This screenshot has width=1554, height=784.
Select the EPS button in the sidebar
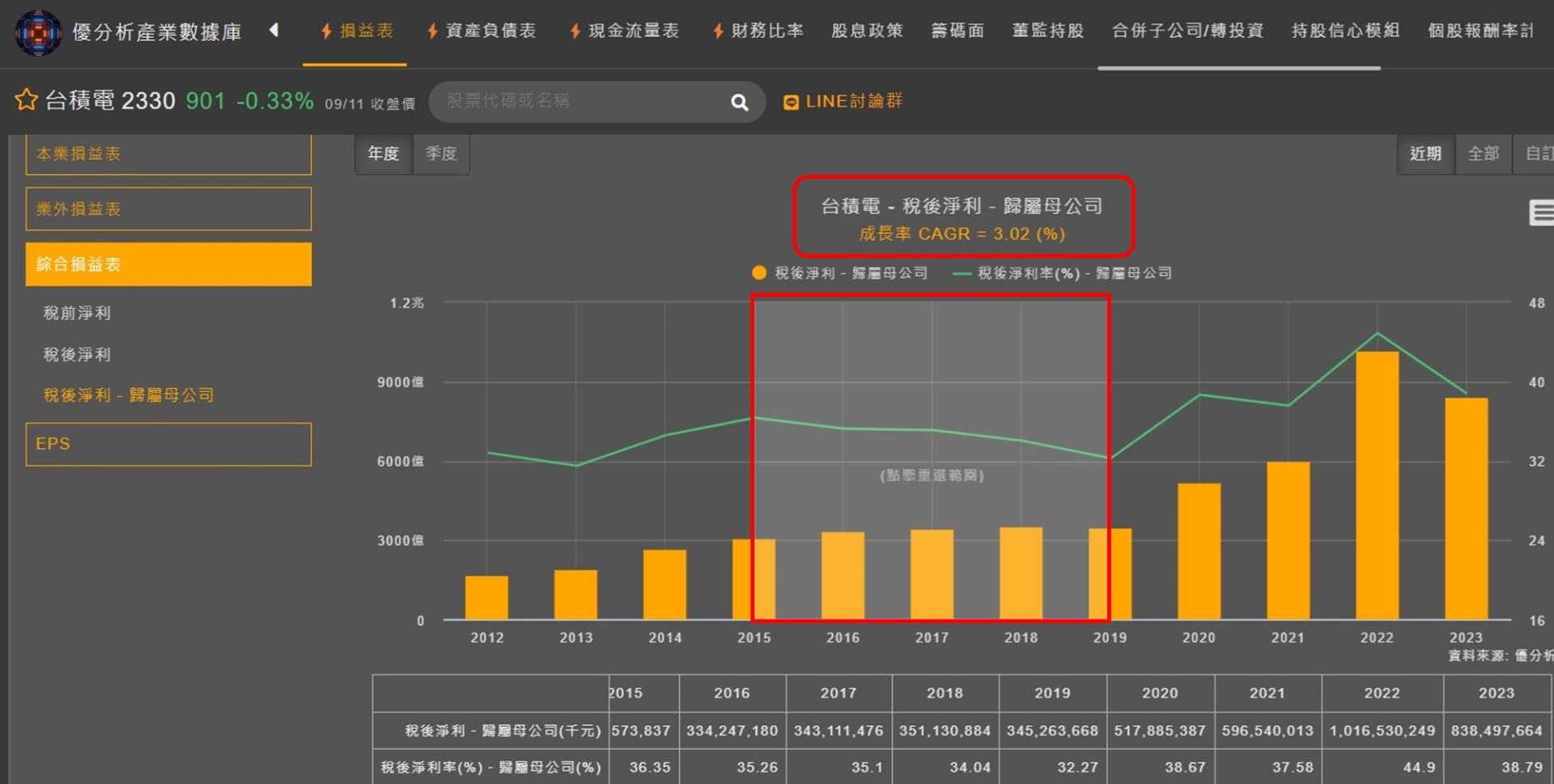(x=168, y=444)
